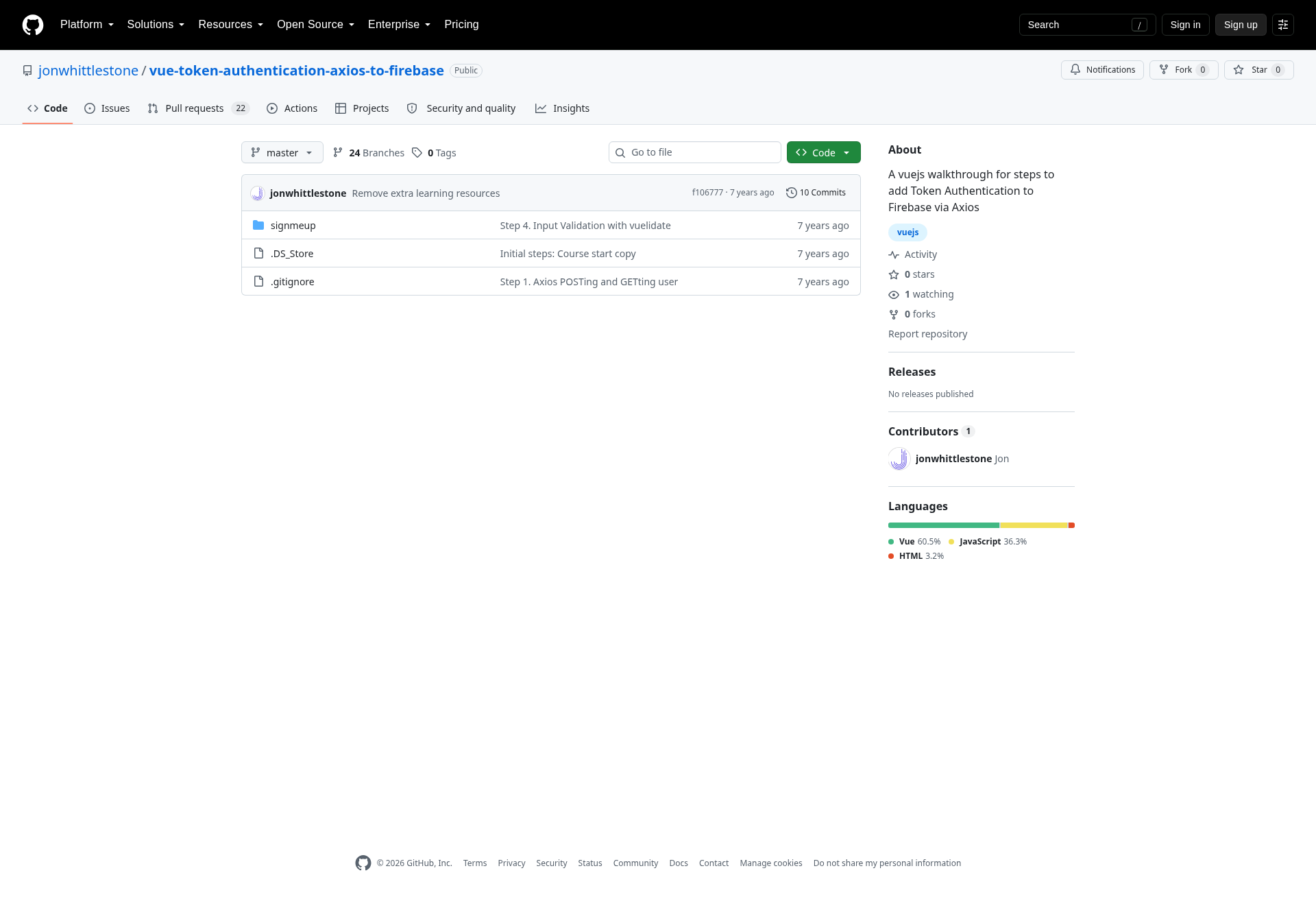Expand the Solutions menu
Image resolution: width=1316 pixels, height=899 pixels.
(x=156, y=25)
